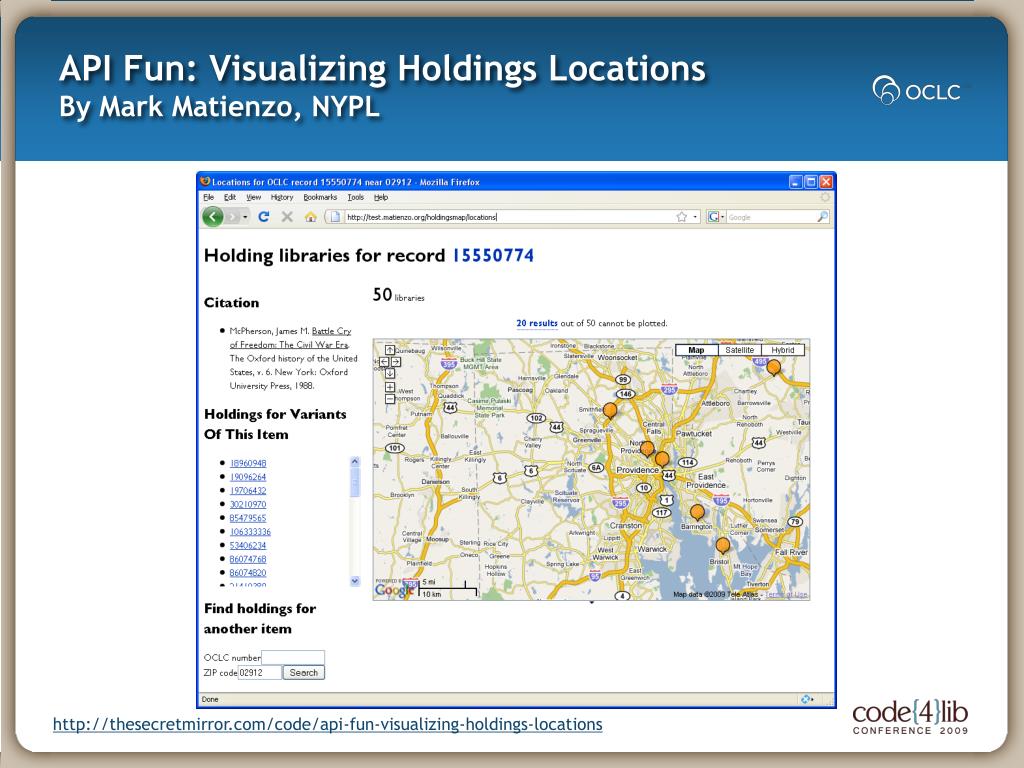Open variant holdings link 18960948
Screen dimensions: 1024x768
coord(248,463)
